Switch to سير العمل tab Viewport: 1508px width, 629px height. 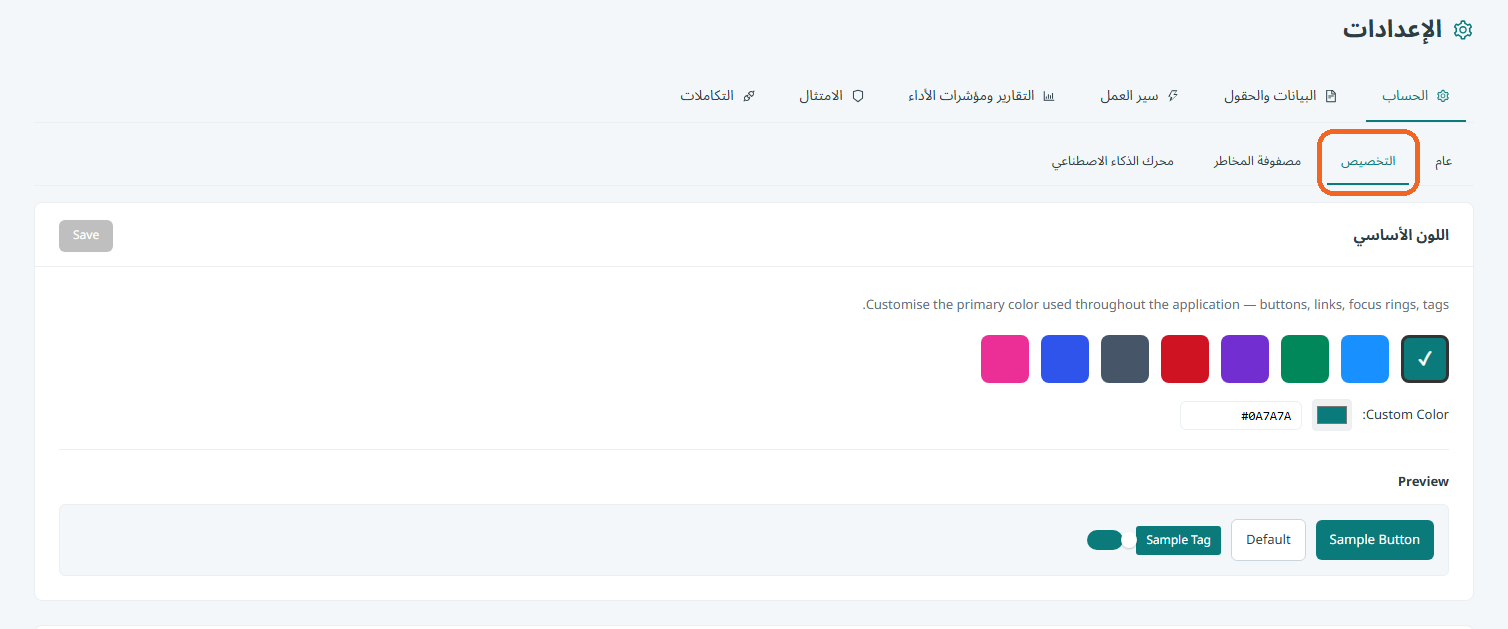pos(1139,96)
